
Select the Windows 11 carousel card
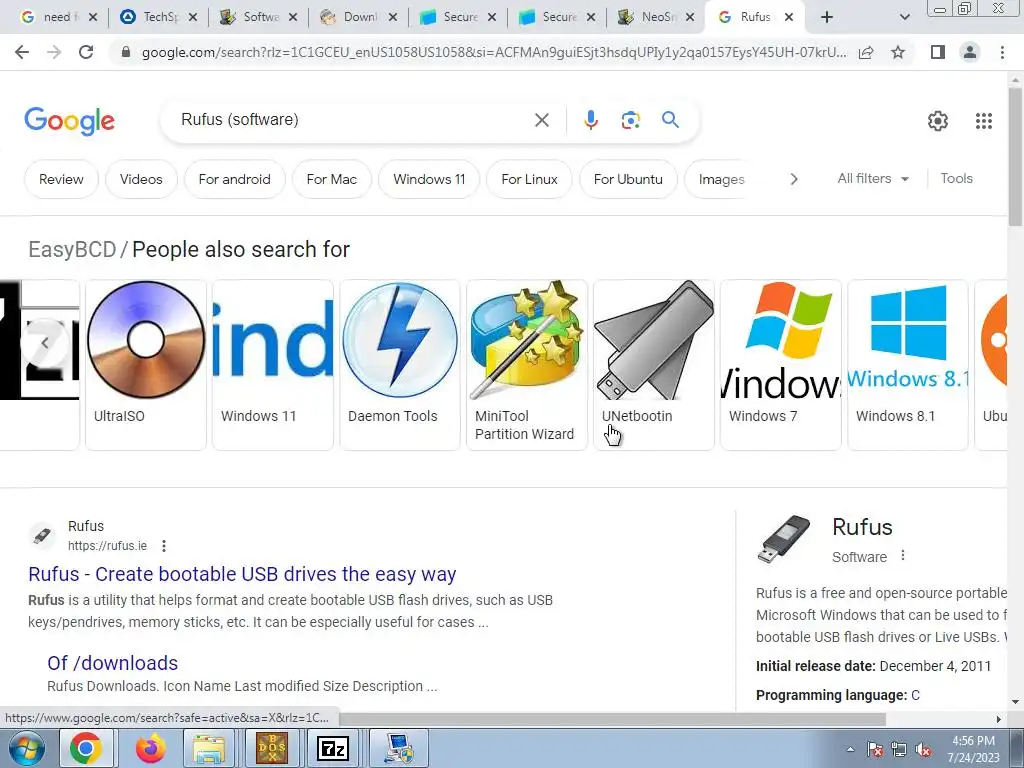tap(272, 364)
